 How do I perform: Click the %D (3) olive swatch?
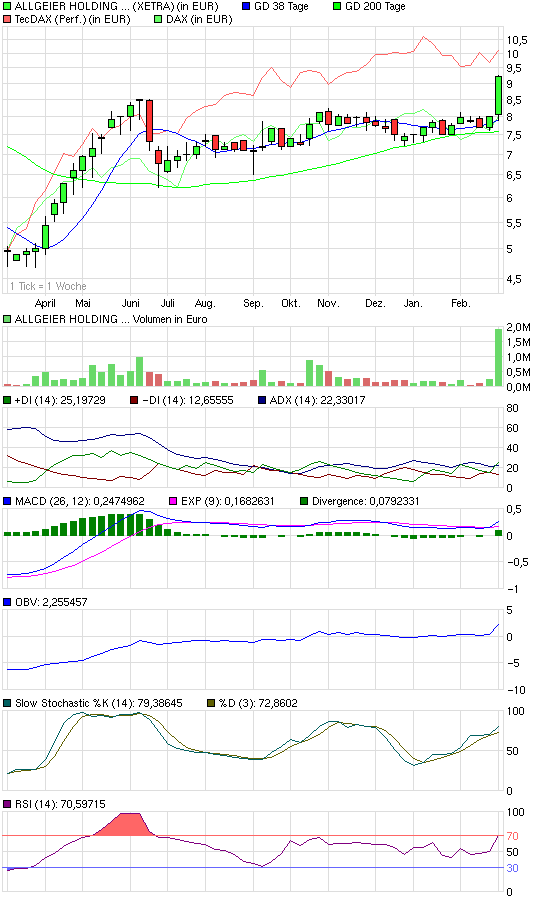point(211,703)
